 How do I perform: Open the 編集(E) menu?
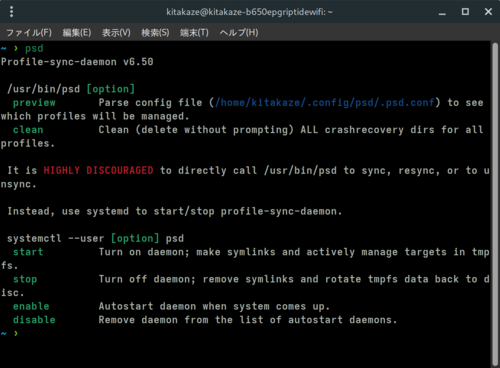click(x=77, y=33)
